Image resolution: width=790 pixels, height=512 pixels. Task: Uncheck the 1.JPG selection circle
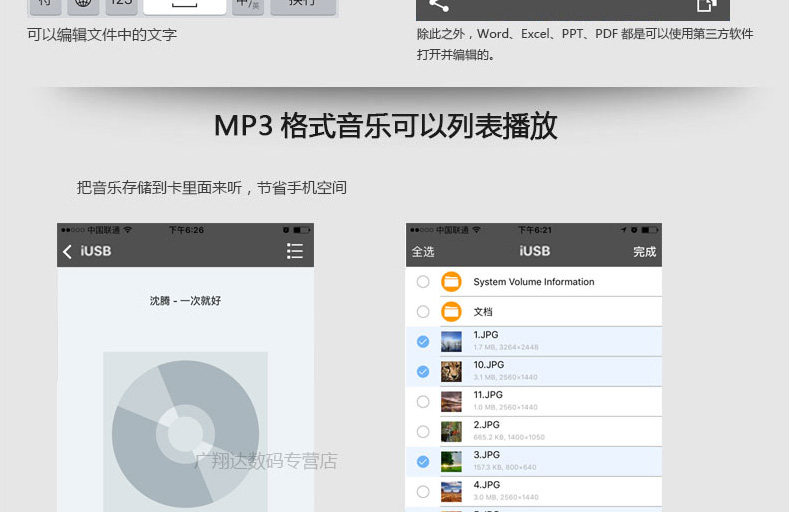(423, 342)
